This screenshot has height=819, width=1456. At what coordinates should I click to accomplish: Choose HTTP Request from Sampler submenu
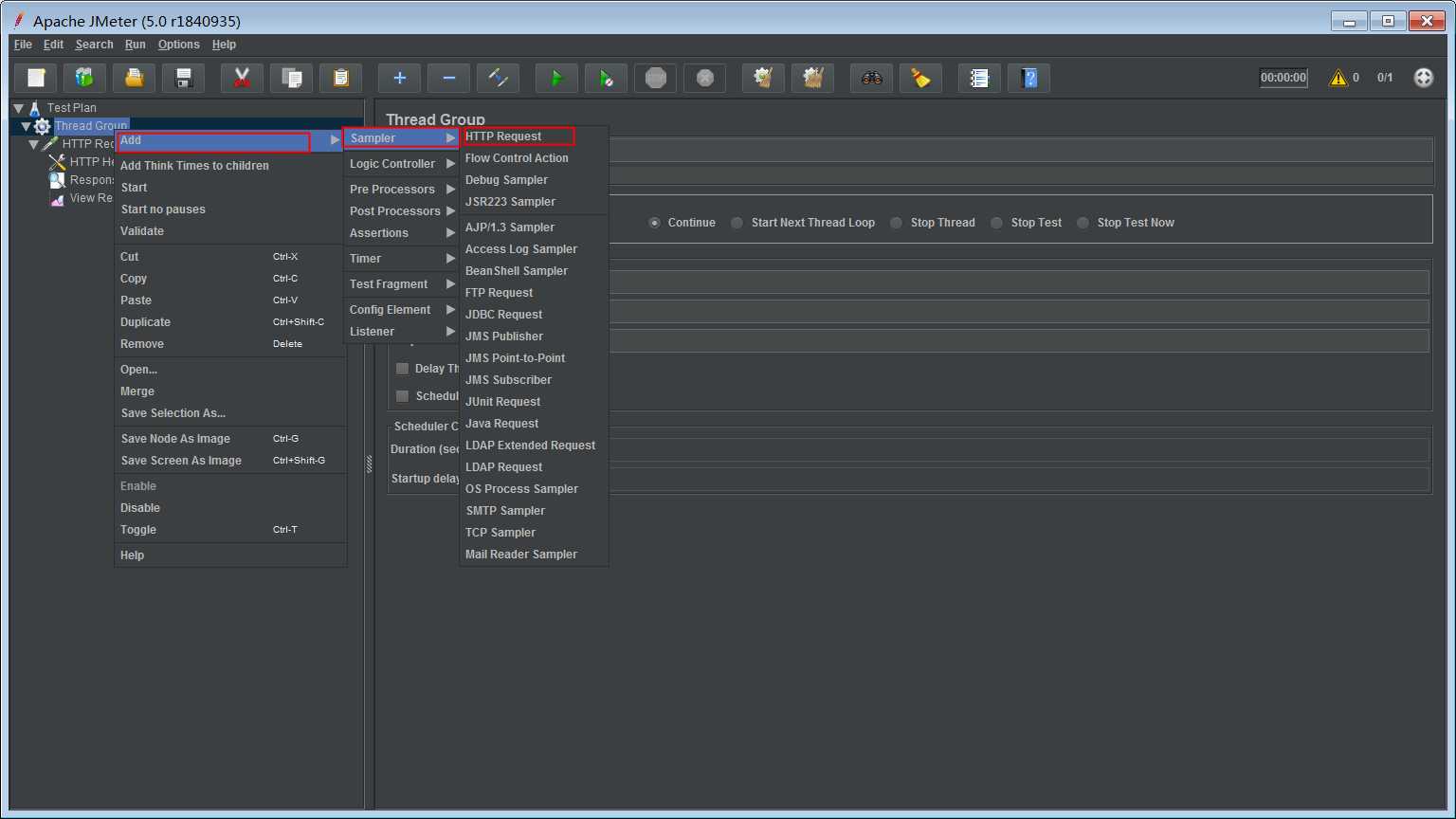coord(534,136)
